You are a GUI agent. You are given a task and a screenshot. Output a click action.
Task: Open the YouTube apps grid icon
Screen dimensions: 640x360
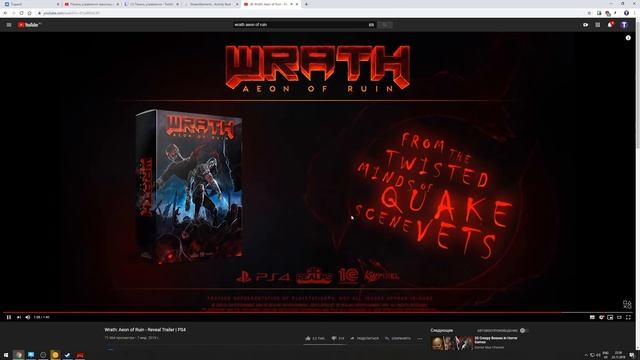coord(598,25)
